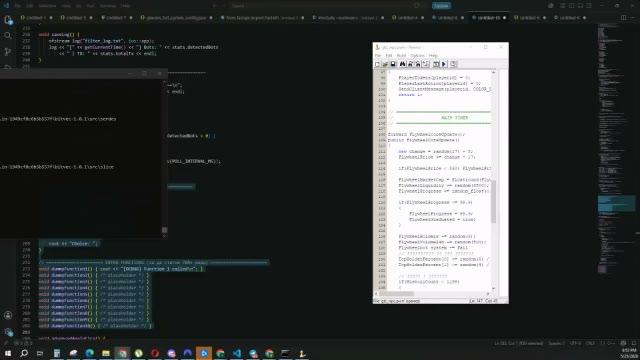Image resolution: width=640 pixels, height=360 pixels.
Task: Click the taskbar clock
Action: (x=629, y=353)
